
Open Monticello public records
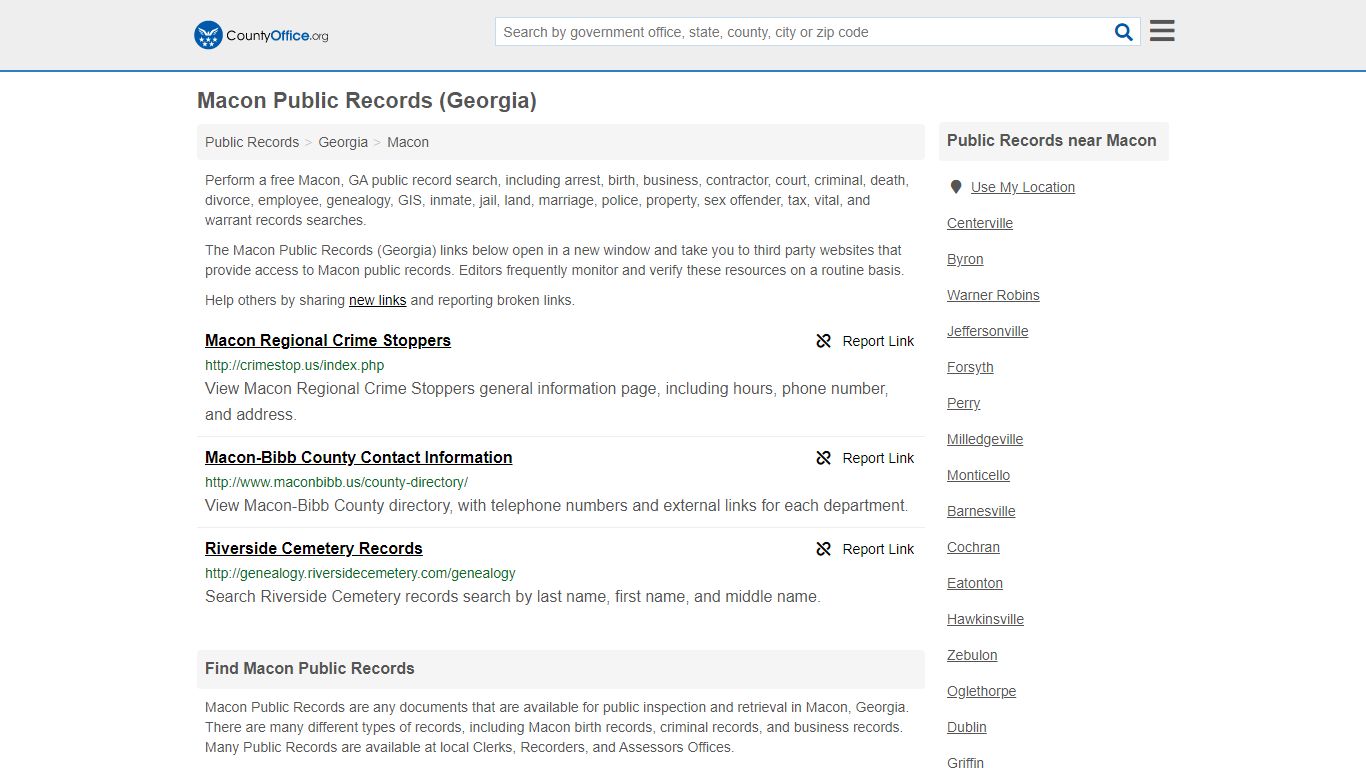click(978, 475)
